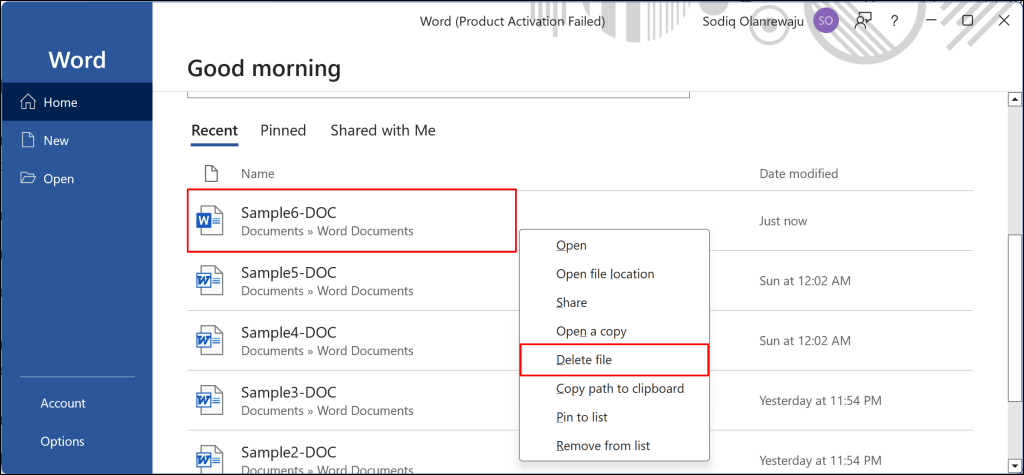Click the Sample4-DOC Word file icon
The image size is (1024, 475).
[x=210, y=341]
